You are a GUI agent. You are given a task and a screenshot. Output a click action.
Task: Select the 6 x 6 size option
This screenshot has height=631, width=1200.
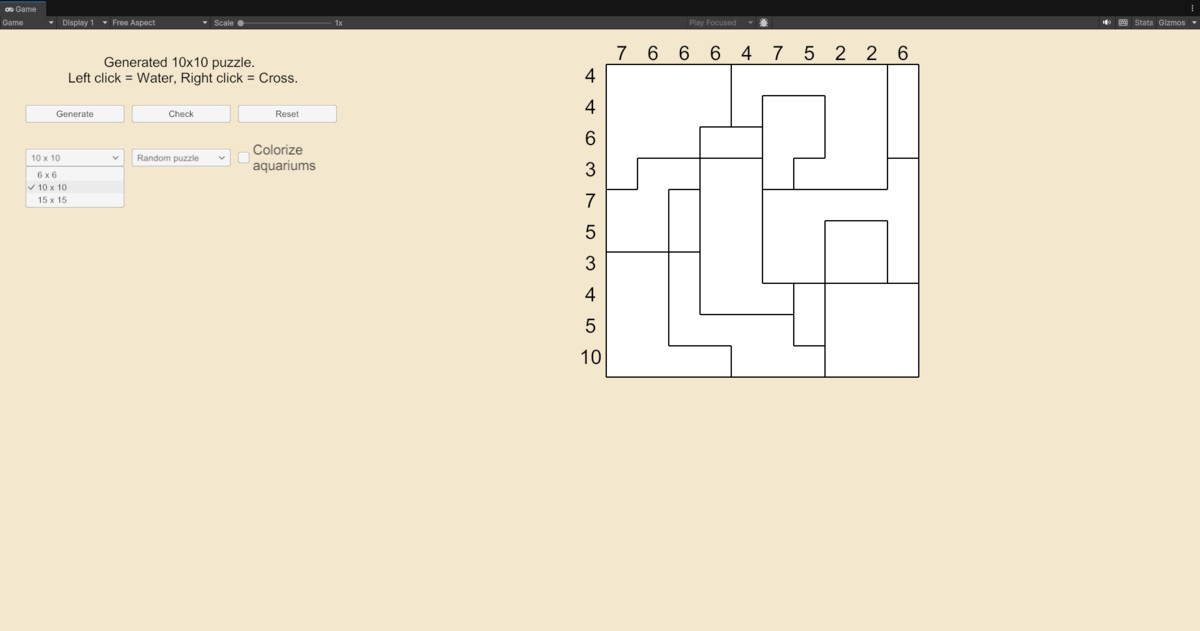(x=75, y=175)
